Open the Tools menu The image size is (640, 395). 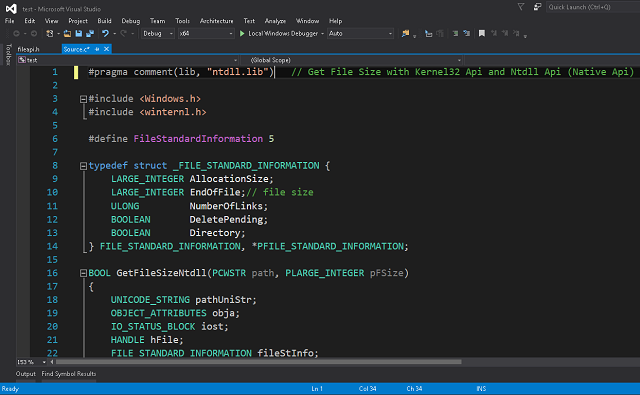click(x=182, y=21)
